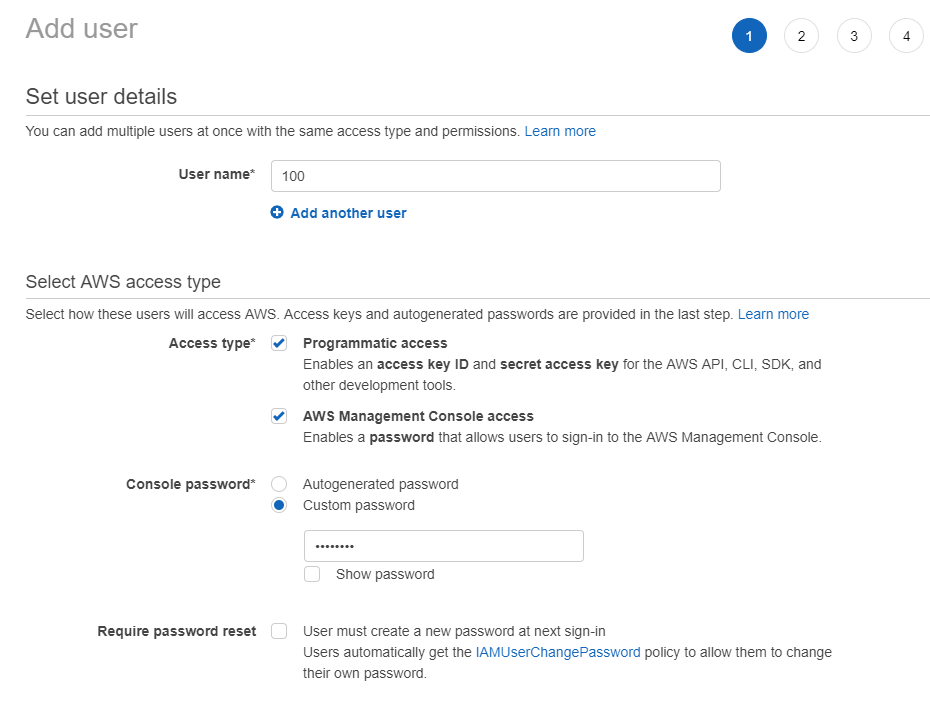Image resolution: width=930 pixels, height=717 pixels.
Task: Open Learn more link under Set user details
Action: tap(560, 131)
